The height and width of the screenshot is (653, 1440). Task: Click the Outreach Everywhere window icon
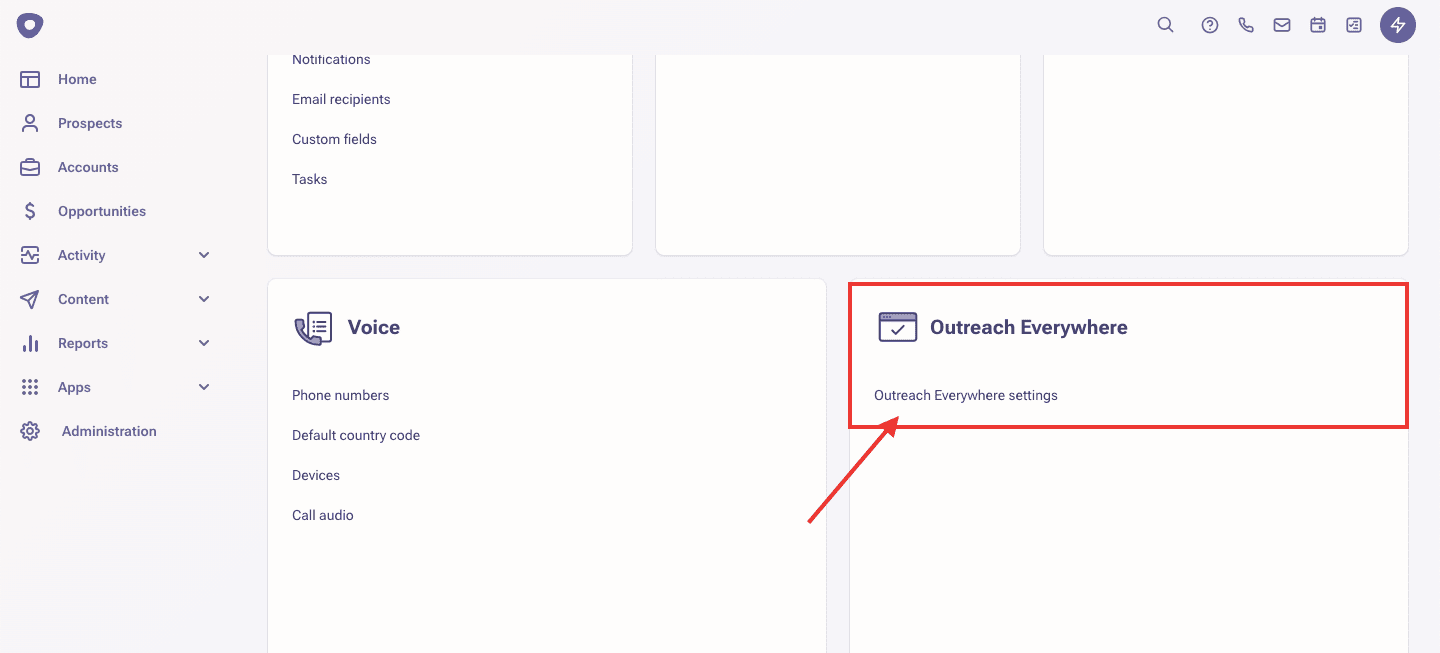pyautogui.click(x=898, y=327)
